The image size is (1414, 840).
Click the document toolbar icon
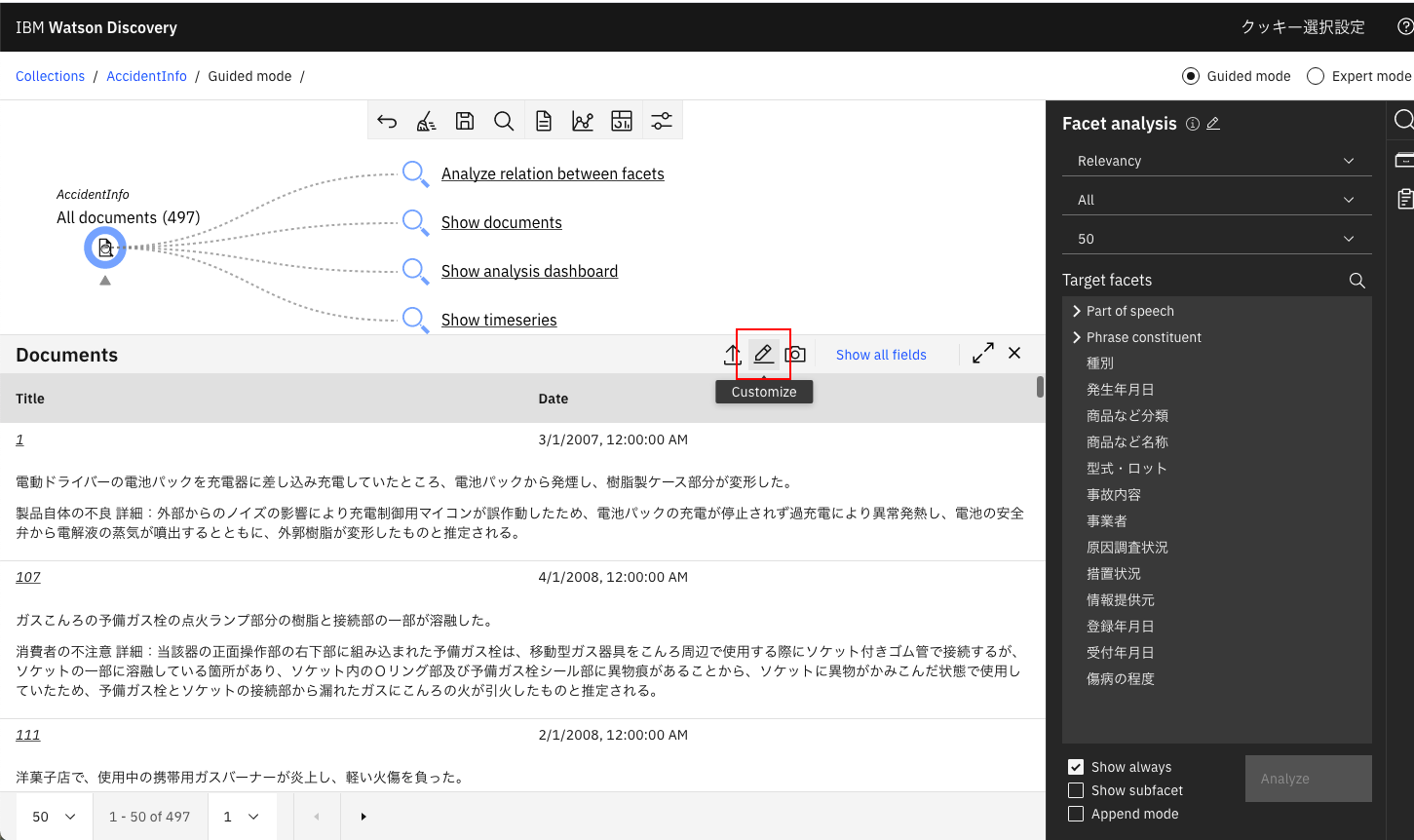click(544, 121)
